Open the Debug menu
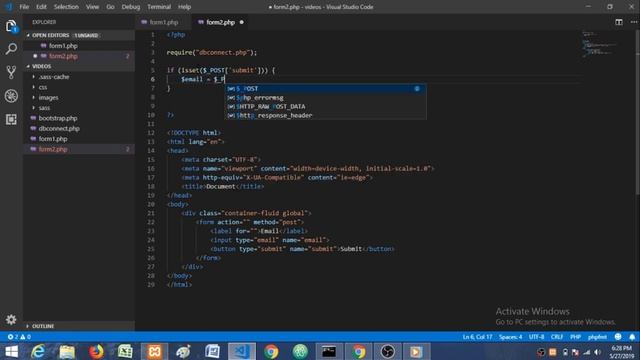The height and width of the screenshot is (360, 640). [x=131, y=7]
